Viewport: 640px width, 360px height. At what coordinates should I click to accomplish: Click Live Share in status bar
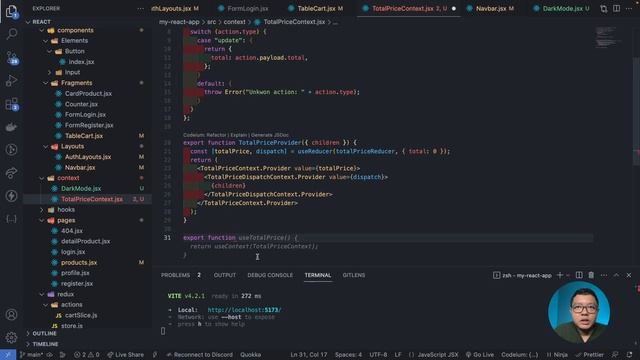click(125, 355)
